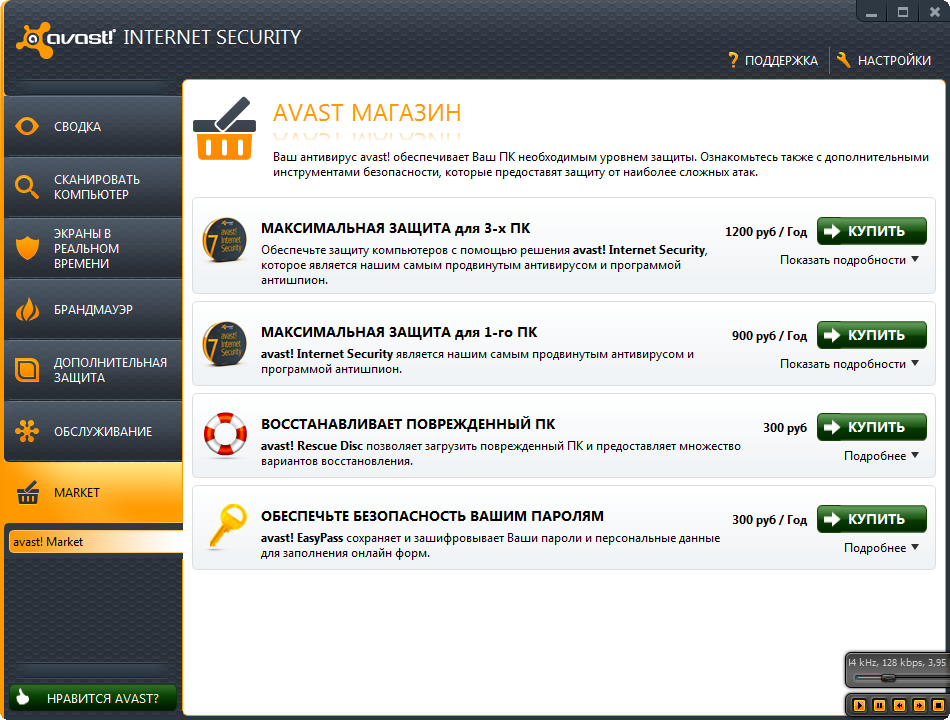Expand Подробнее under the EasyPass offer

click(x=881, y=548)
